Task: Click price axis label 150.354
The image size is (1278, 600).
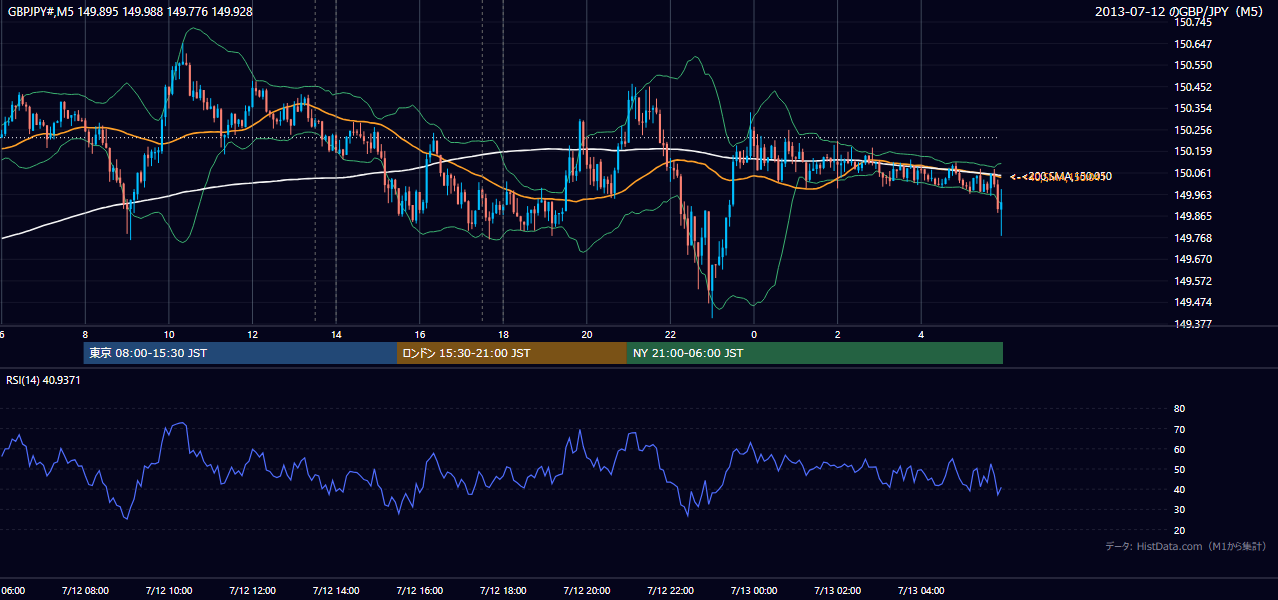Action: 1194,108
